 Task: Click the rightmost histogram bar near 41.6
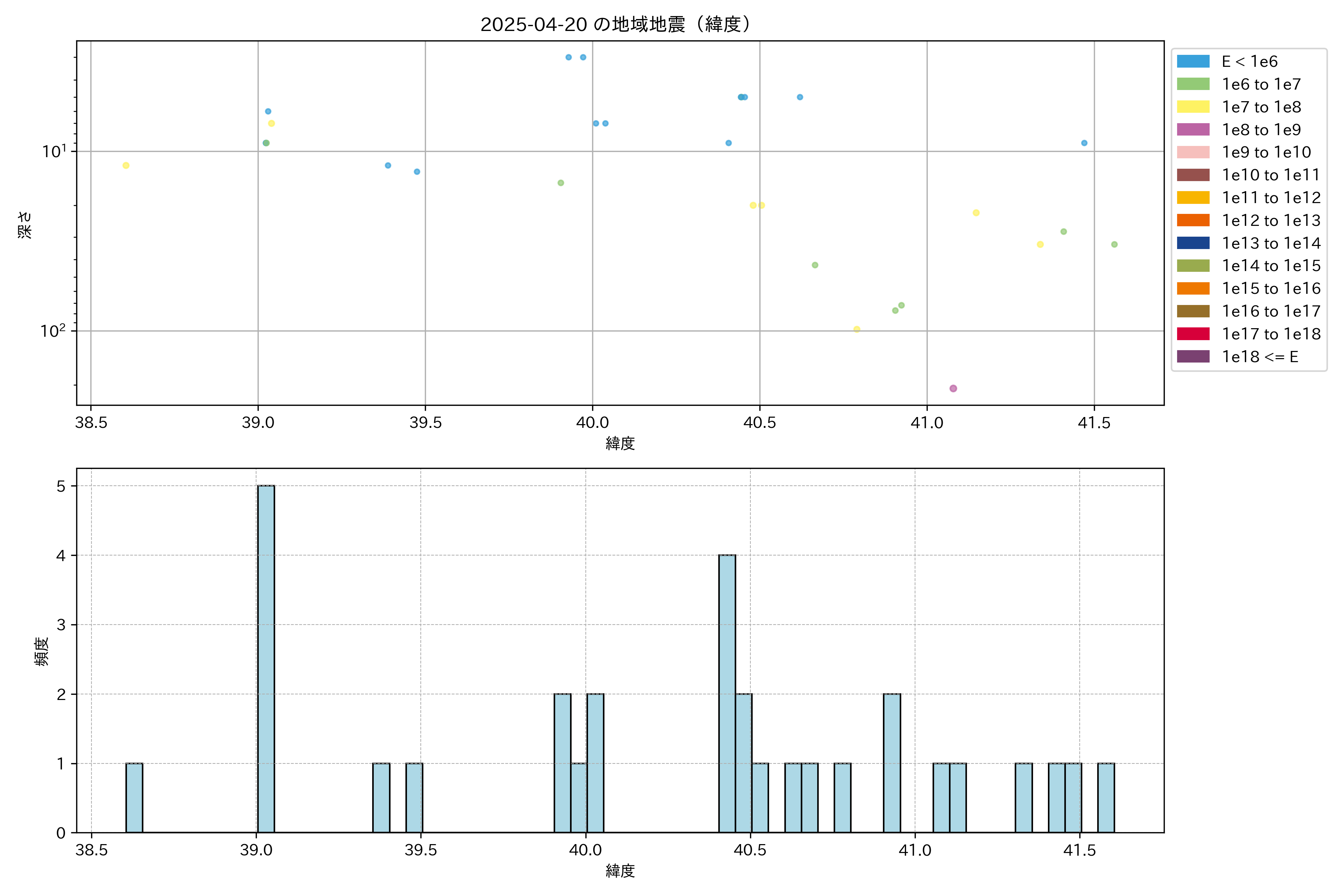tap(1106, 798)
